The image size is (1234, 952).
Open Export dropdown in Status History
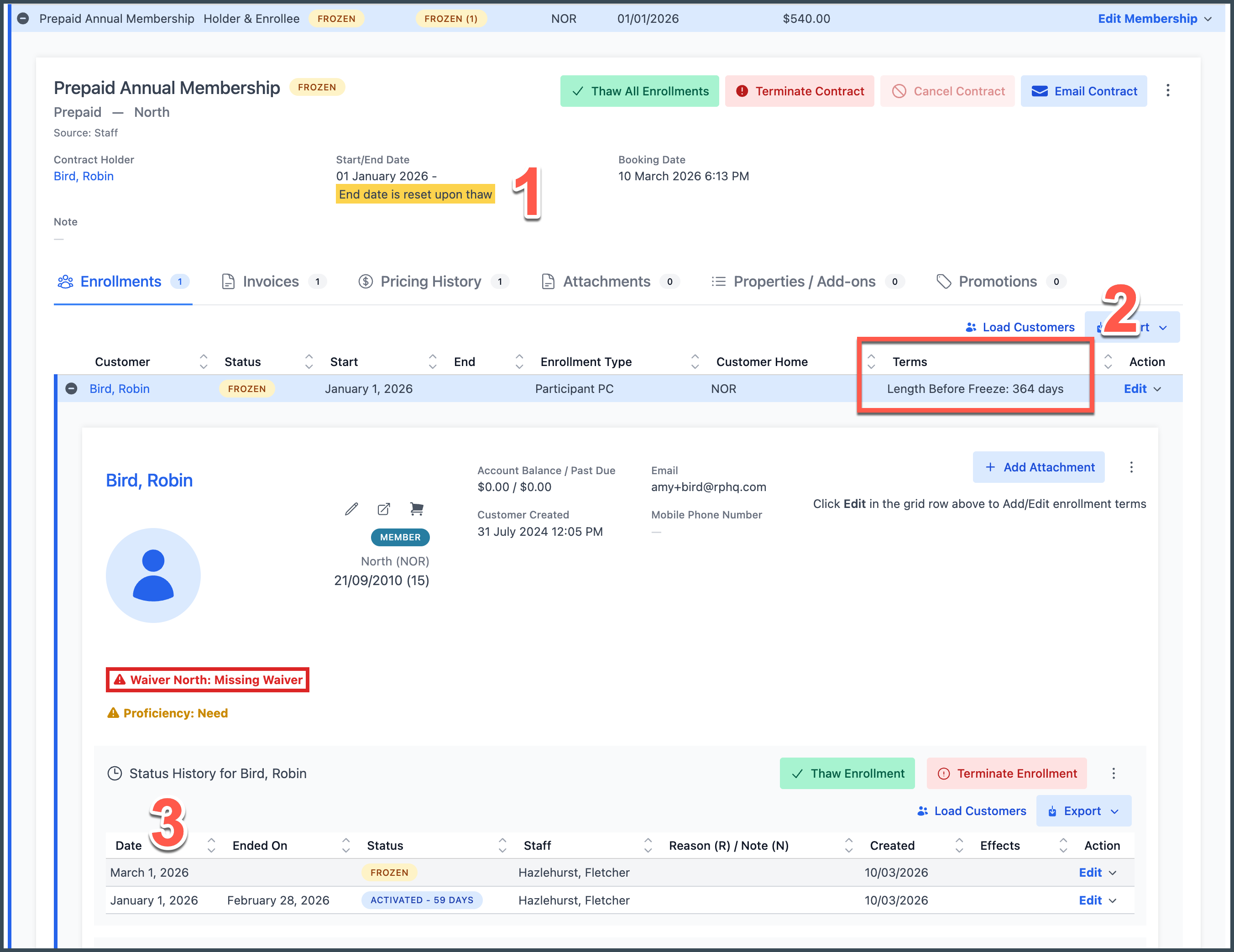1083,811
